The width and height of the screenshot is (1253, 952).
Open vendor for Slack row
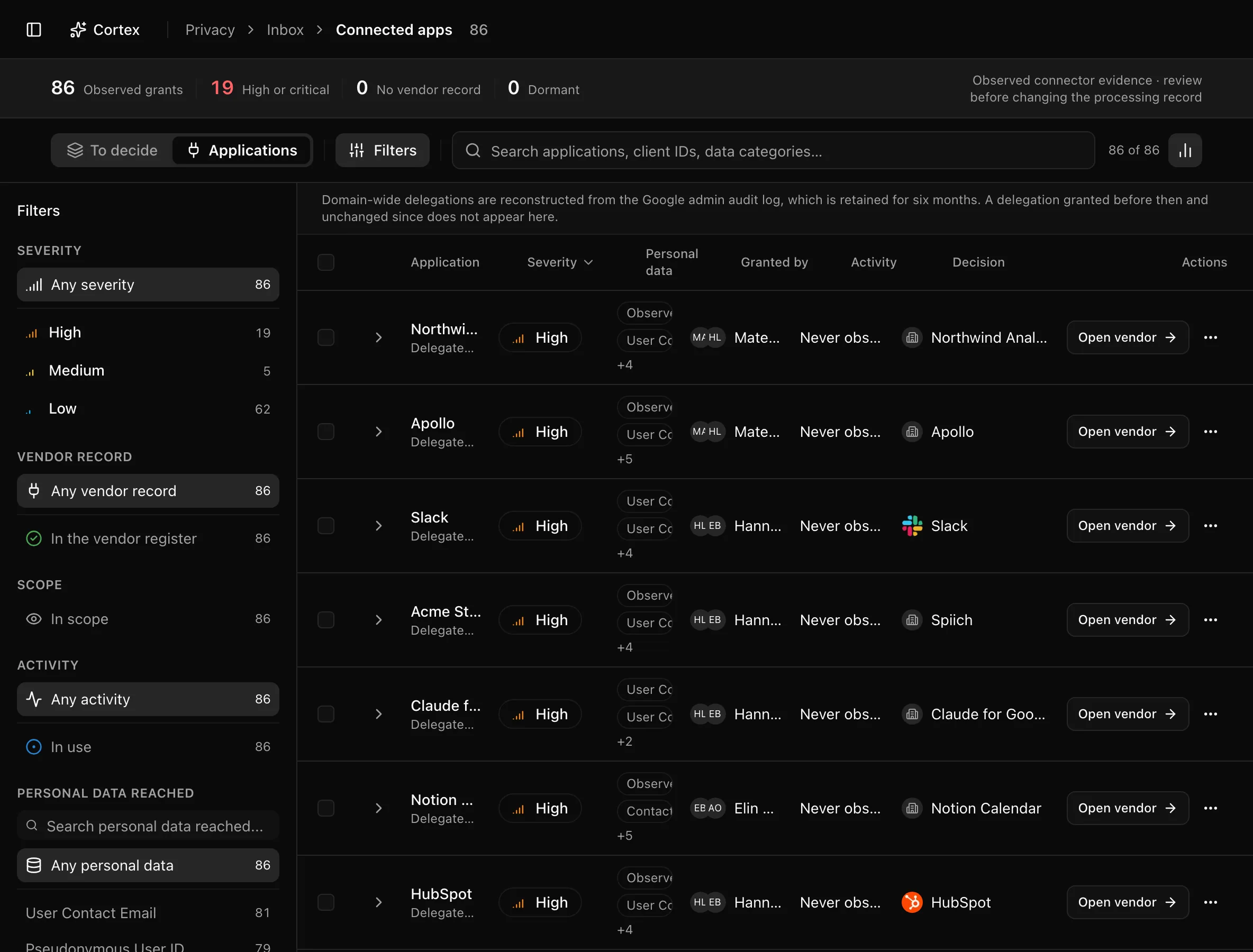coord(1127,526)
